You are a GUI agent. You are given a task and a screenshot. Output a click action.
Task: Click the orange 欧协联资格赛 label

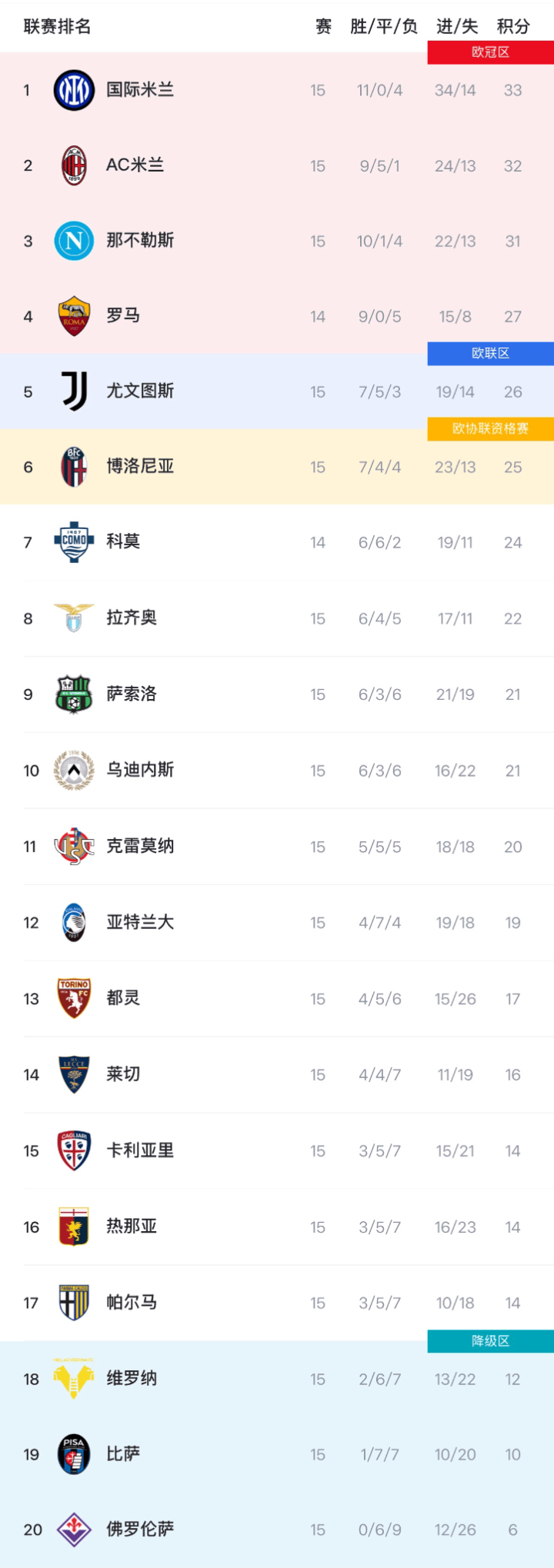491,429
